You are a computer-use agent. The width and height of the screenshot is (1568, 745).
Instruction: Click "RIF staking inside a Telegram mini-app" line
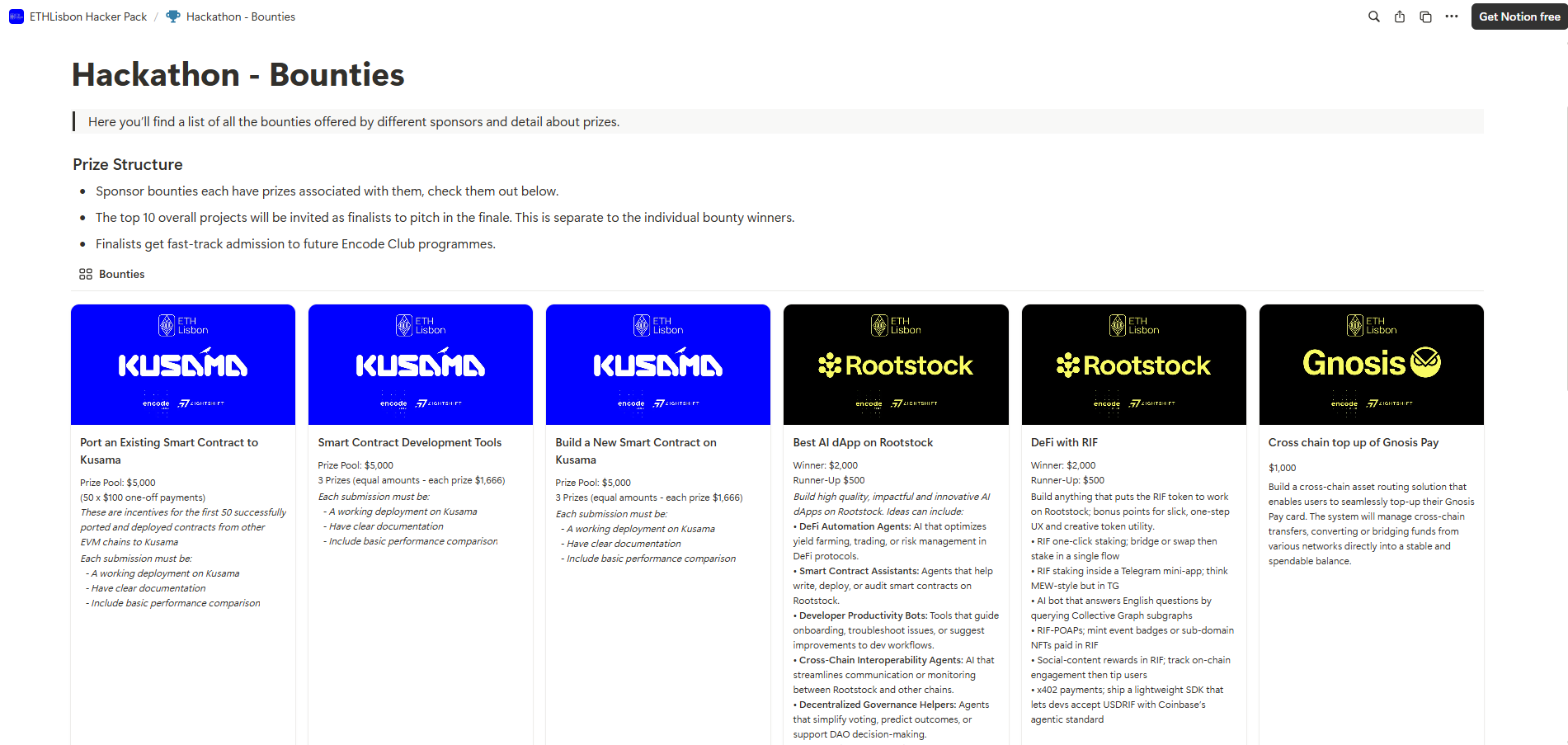1129,578
